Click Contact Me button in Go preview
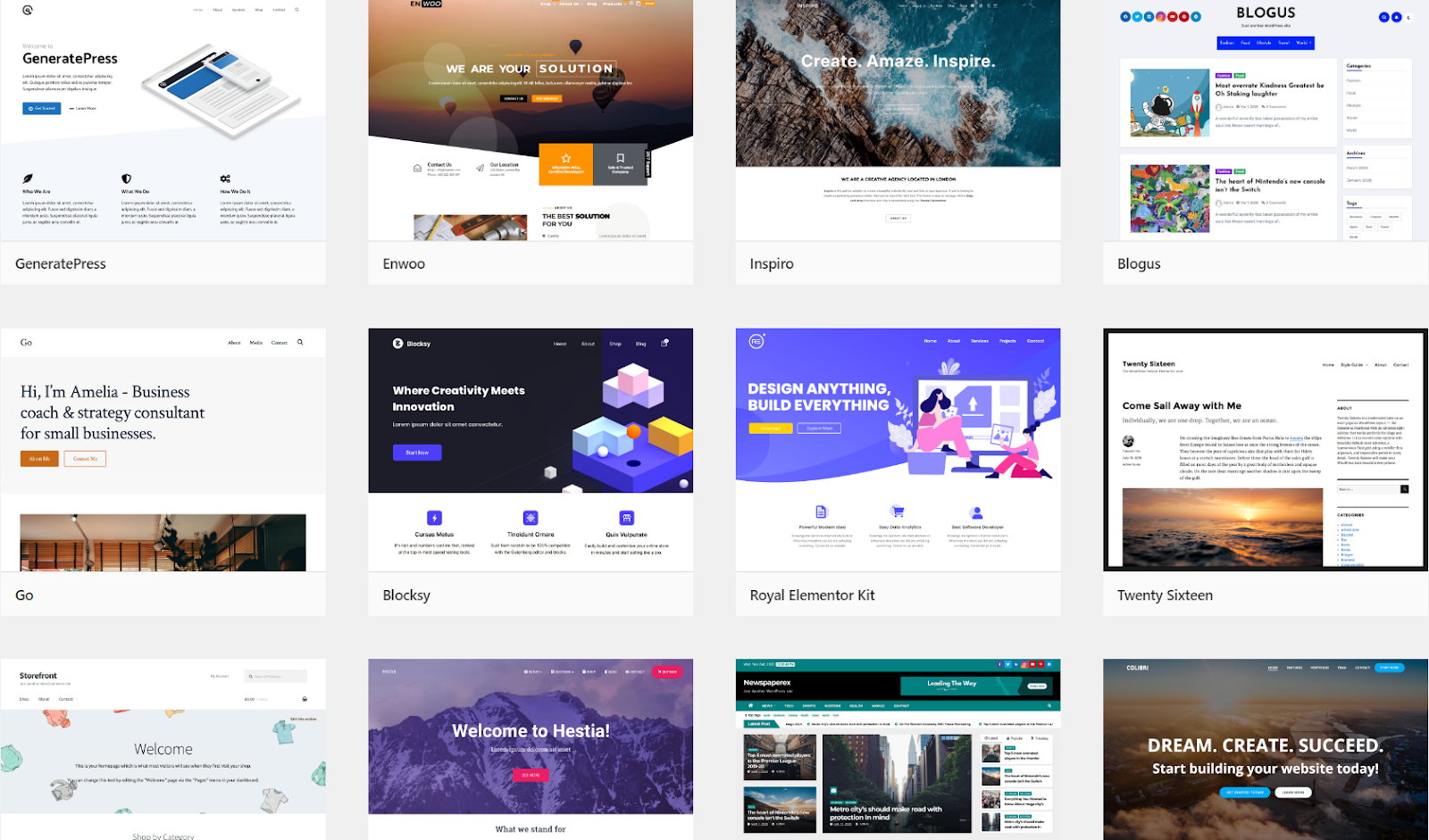 [x=85, y=459]
